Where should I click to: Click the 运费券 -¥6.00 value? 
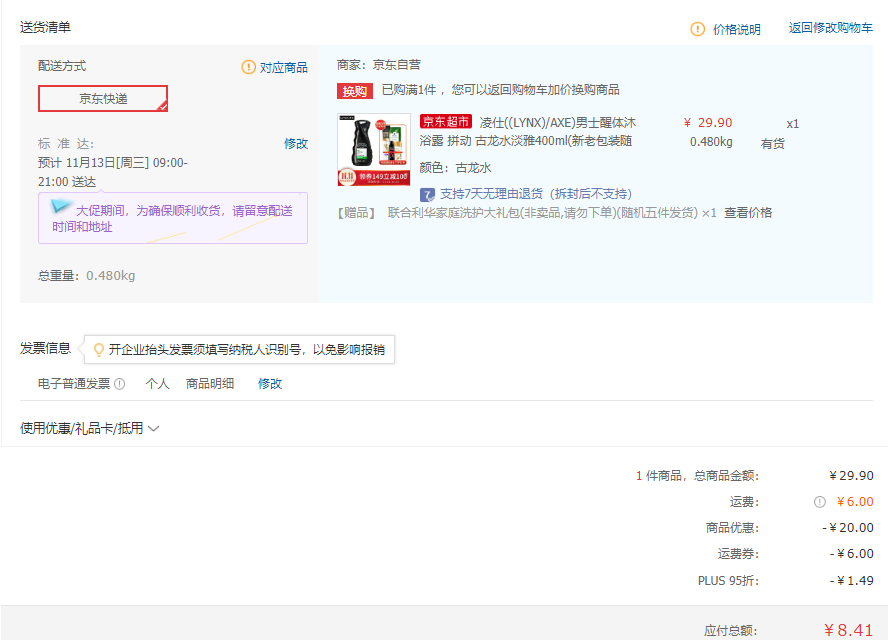click(x=852, y=554)
